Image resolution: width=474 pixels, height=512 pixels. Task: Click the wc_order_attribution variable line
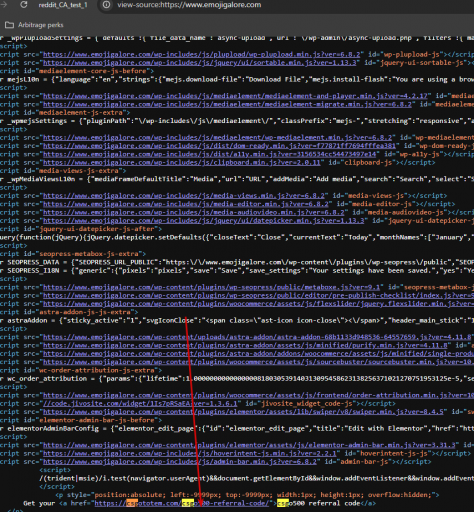pos(237,379)
